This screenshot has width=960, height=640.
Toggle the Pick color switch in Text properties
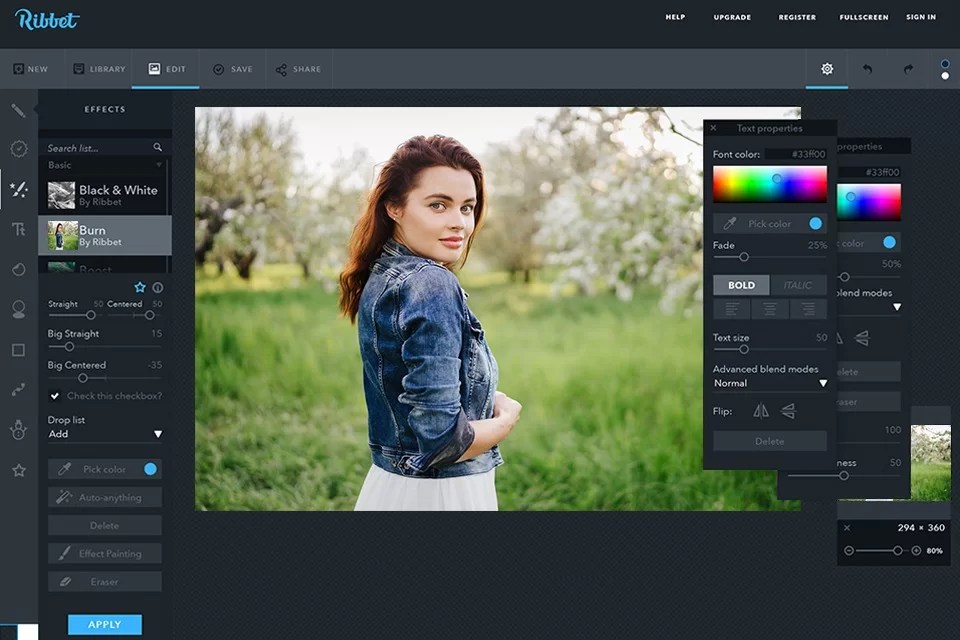pyautogui.click(x=818, y=223)
